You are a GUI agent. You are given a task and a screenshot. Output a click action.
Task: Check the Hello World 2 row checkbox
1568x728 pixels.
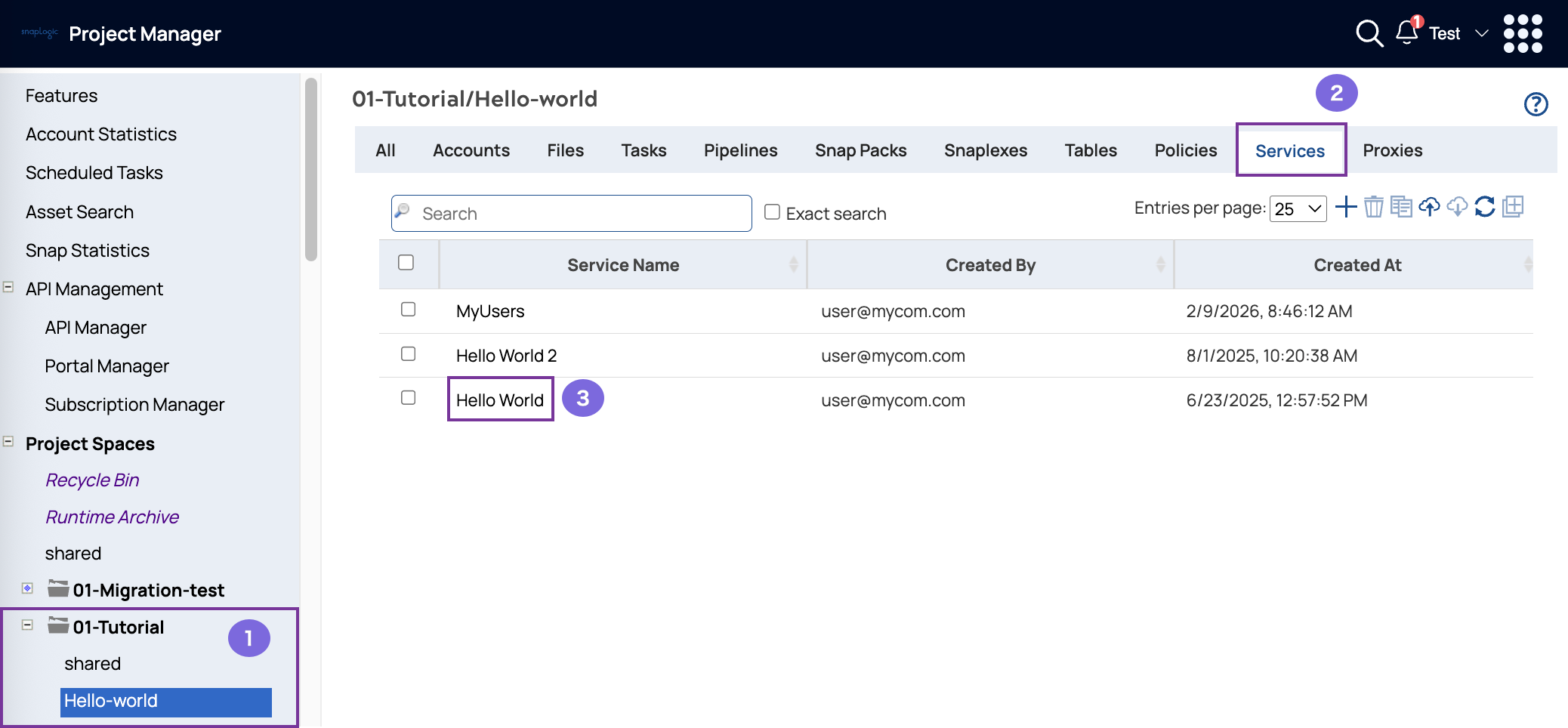408,353
